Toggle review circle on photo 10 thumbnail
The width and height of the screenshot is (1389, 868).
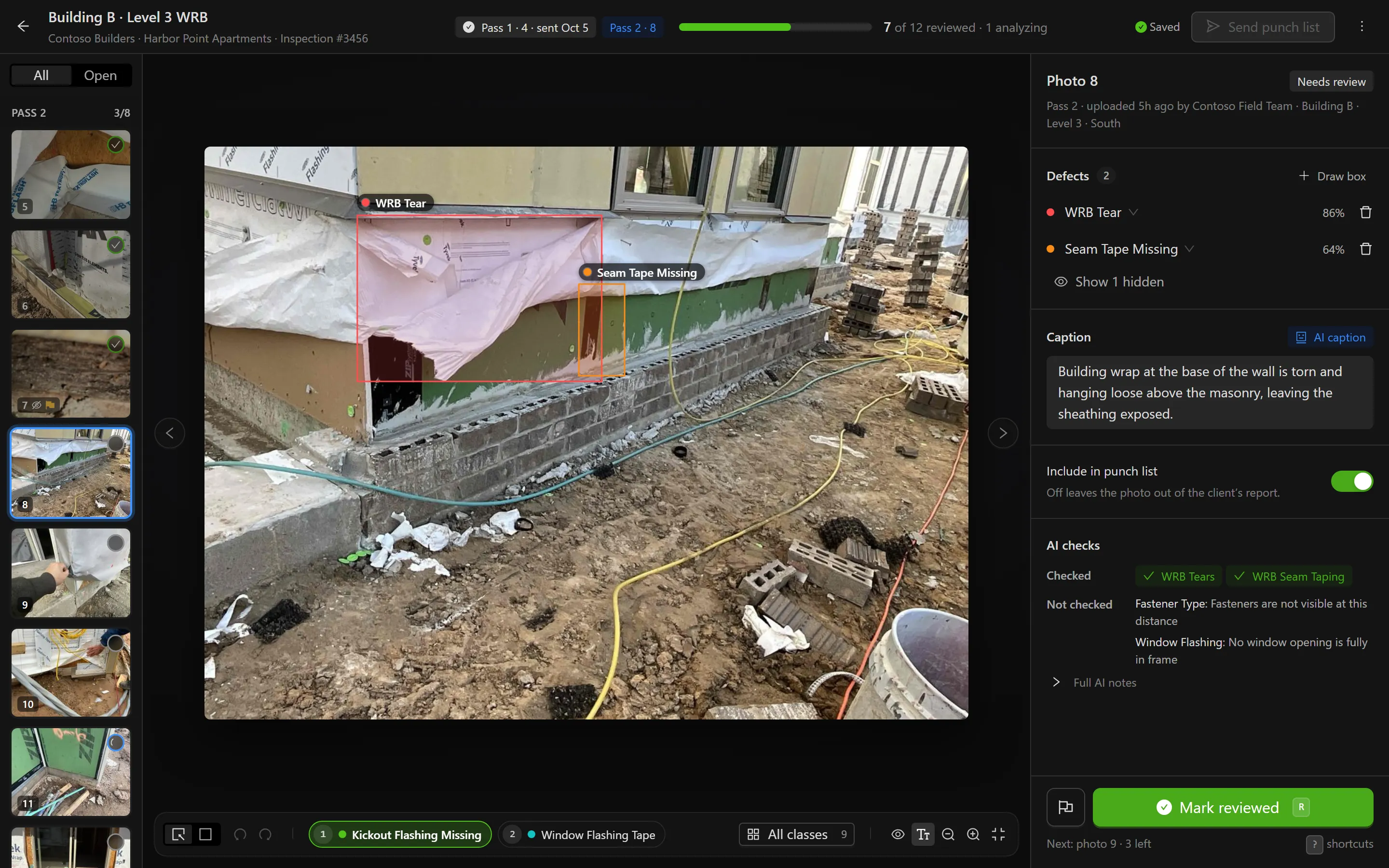click(115, 643)
